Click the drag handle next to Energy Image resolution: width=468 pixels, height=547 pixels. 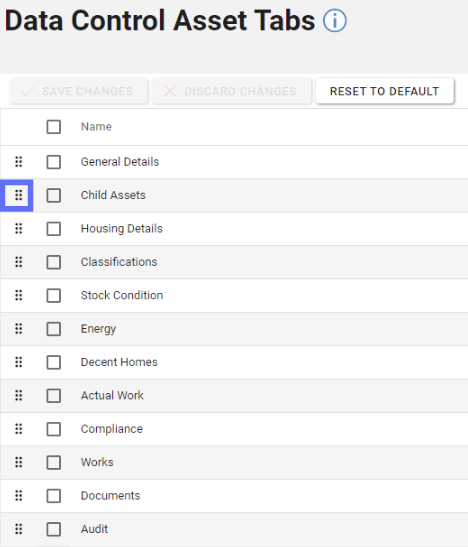point(18,329)
